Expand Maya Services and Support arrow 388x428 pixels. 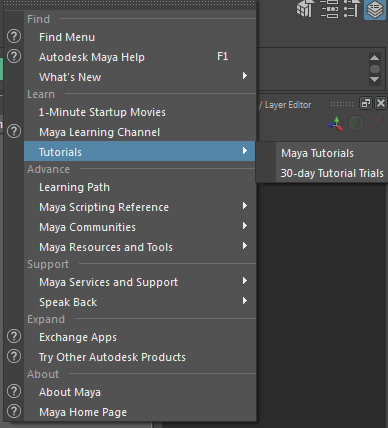coord(245,281)
